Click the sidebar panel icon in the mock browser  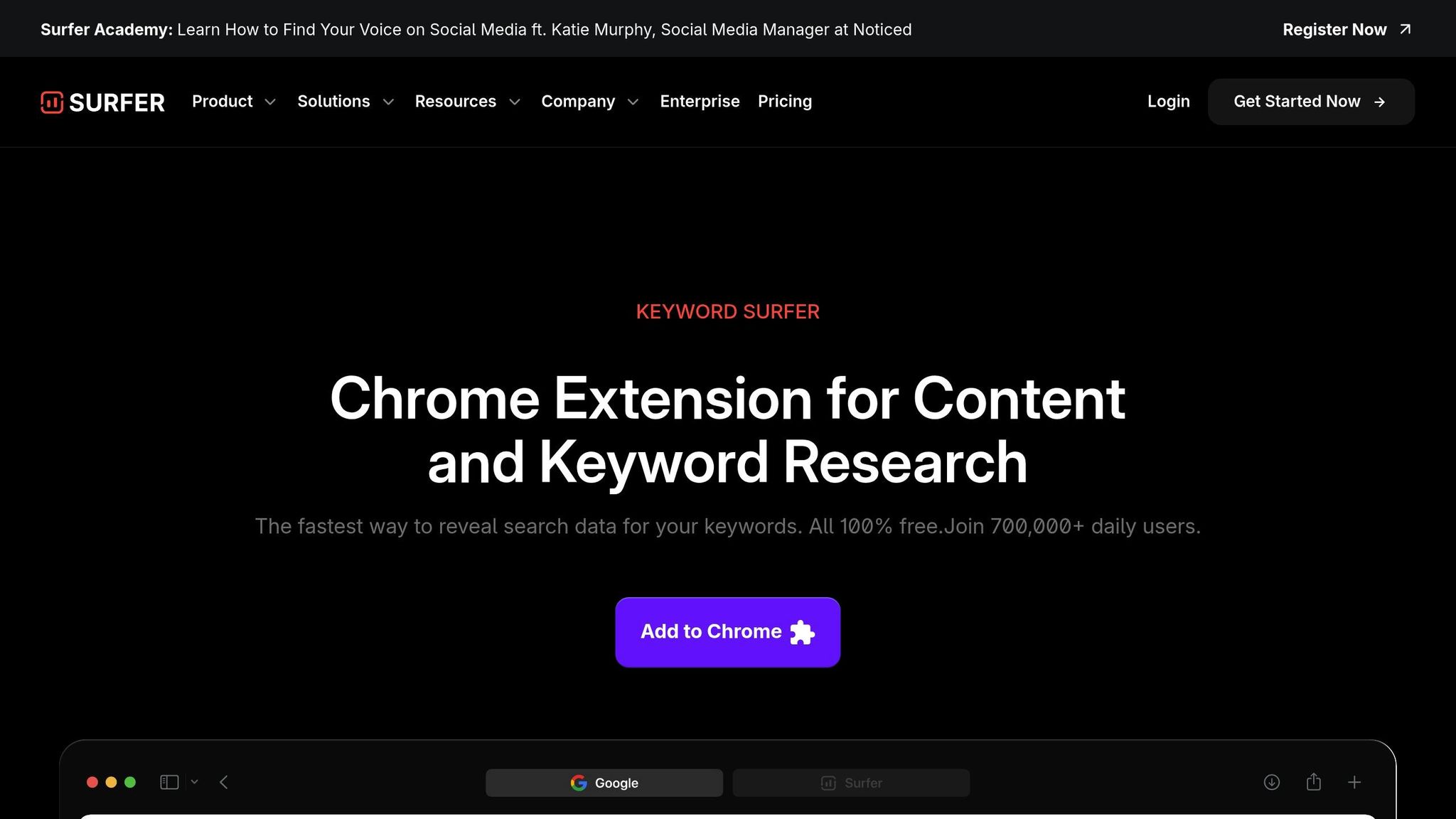pyautogui.click(x=169, y=782)
